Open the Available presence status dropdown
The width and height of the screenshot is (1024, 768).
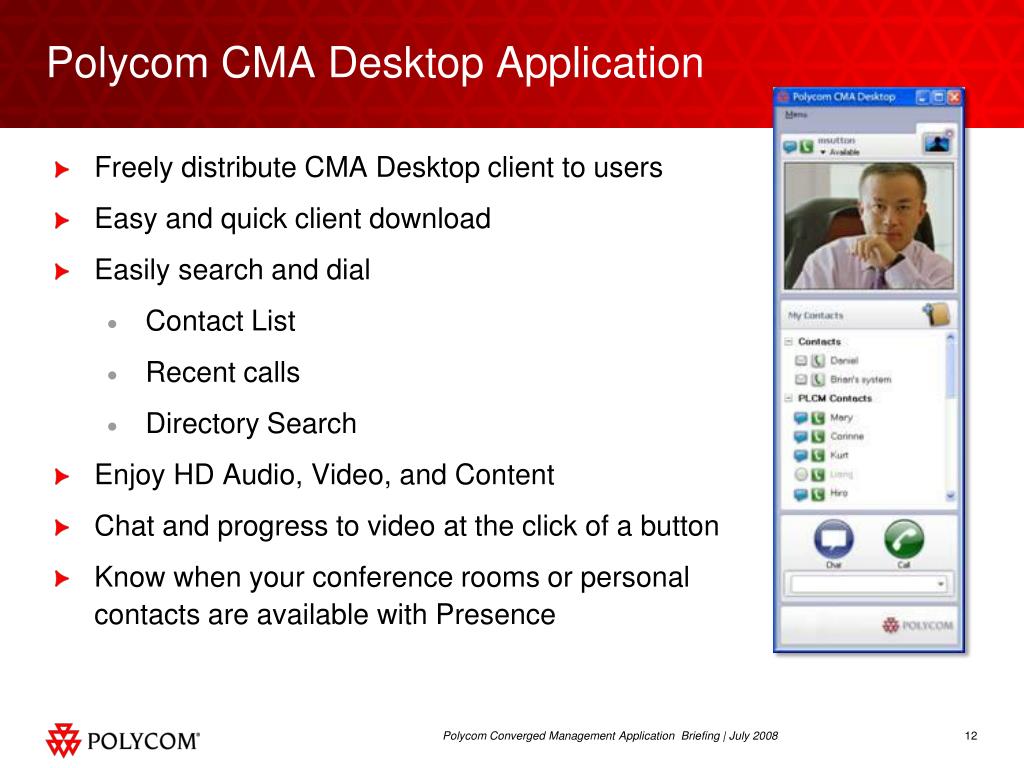pyautogui.click(x=840, y=152)
